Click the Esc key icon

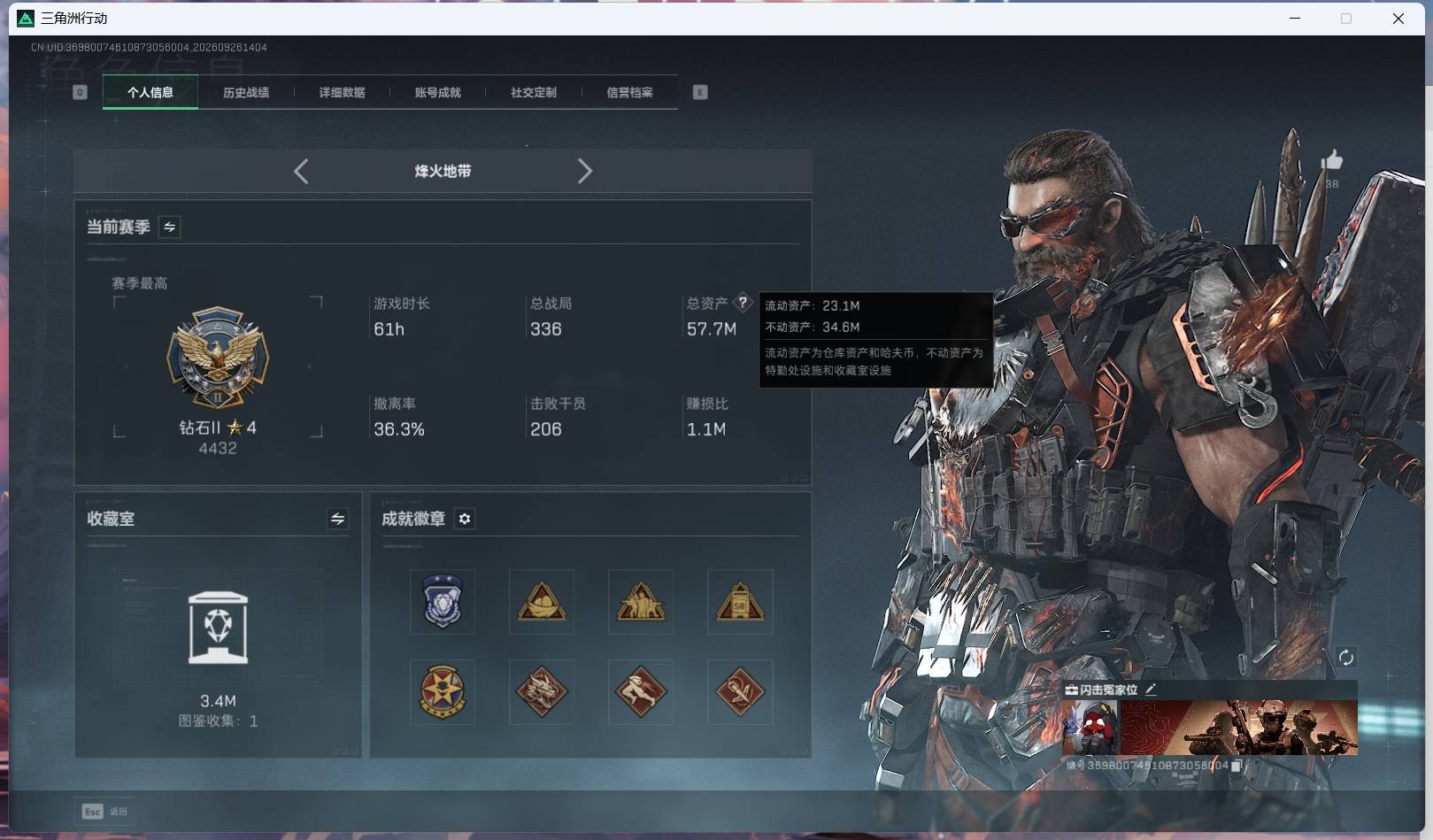pos(92,811)
